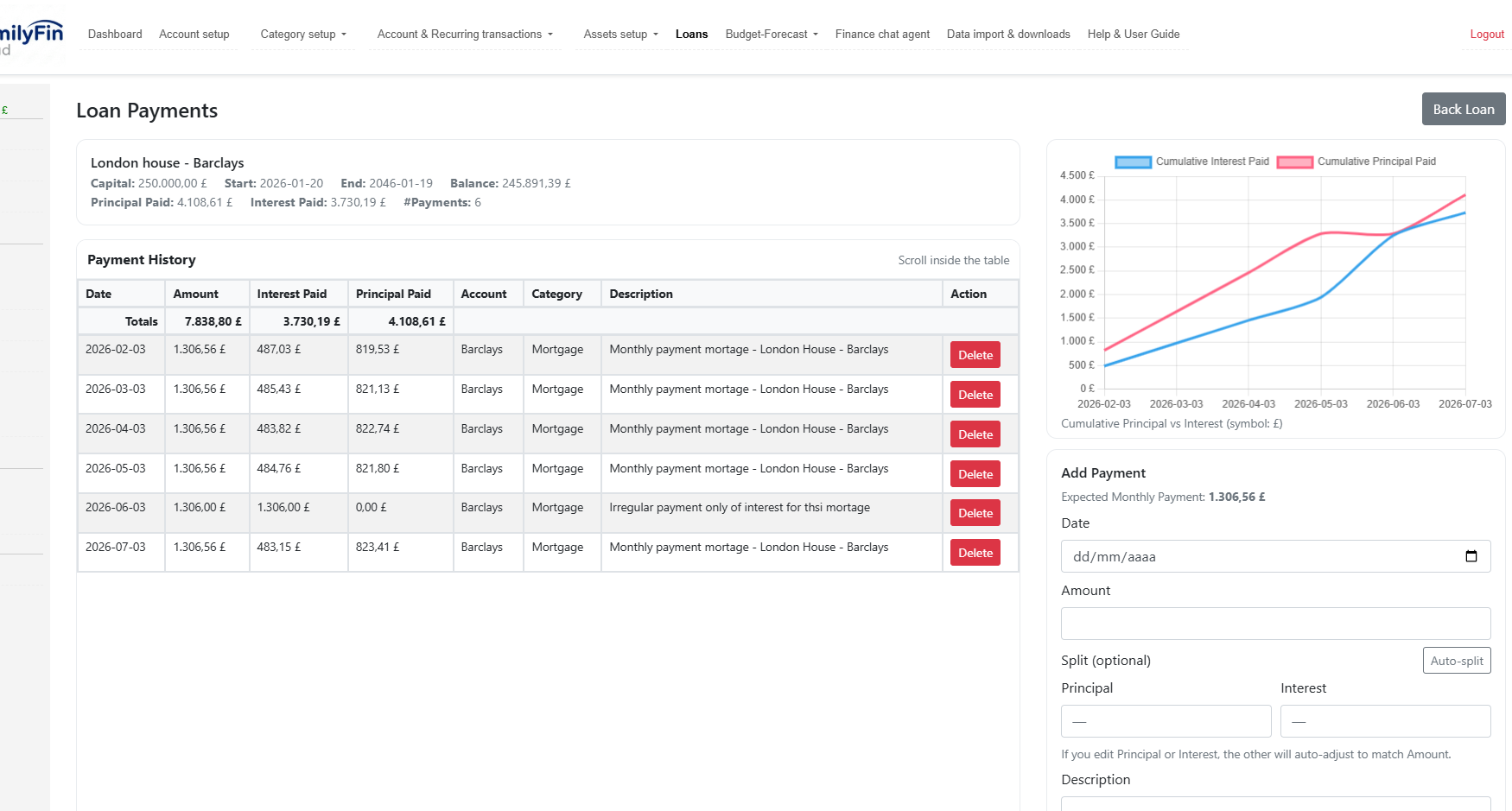Click the Principal split input
The width and height of the screenshot is (1512, 811).
(1166, 721)
